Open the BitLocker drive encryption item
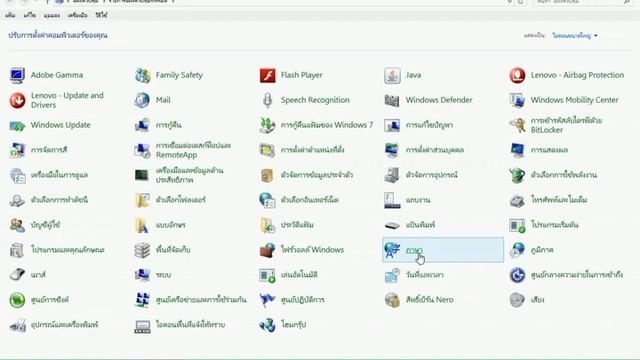640x360 pixels. 566,125
